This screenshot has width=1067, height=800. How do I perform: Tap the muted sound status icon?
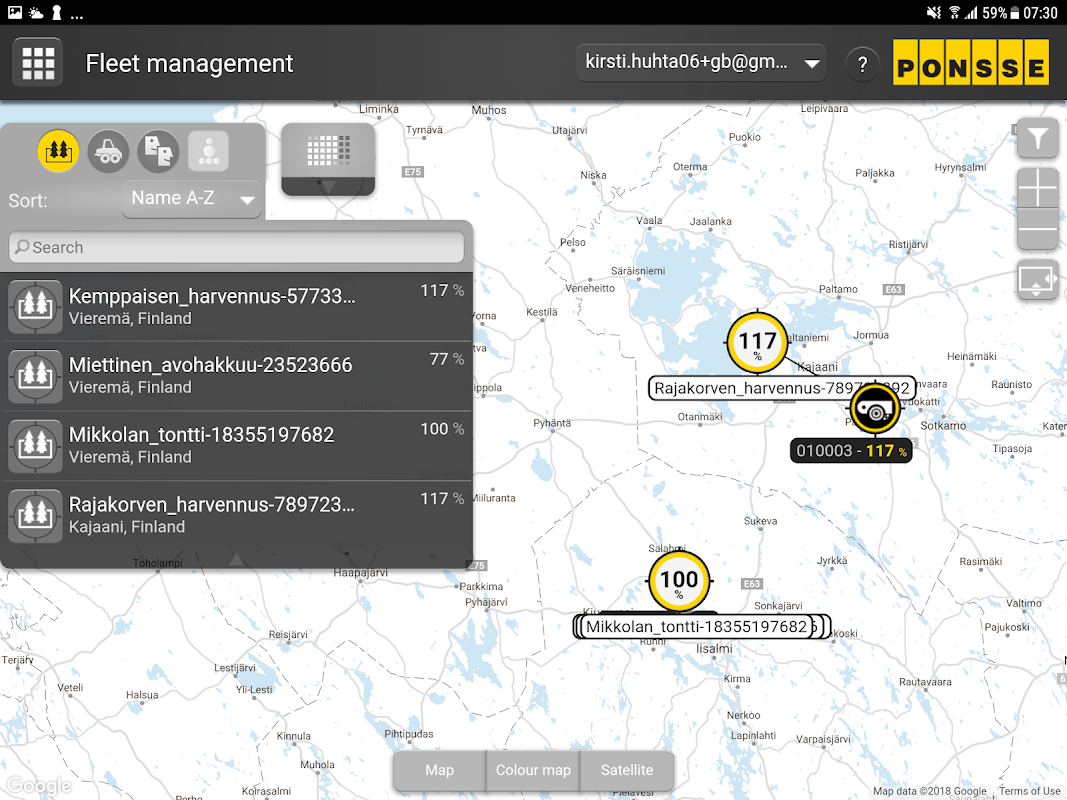pyautogui.click(x=934, y=12)
